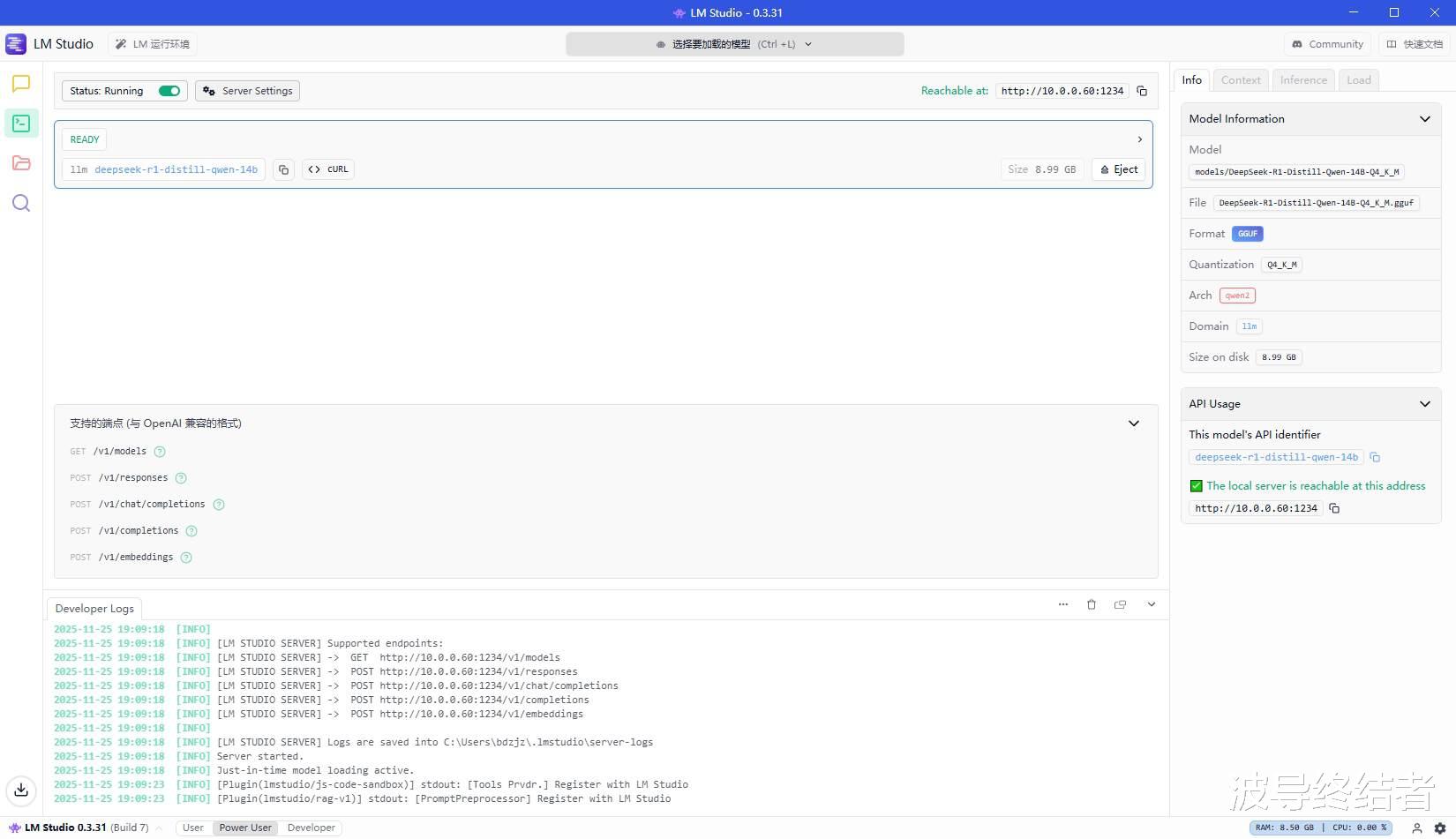Show help for GET /v1/models
The height and width of the screenshot is (839, 1456).
coord(160,452)
